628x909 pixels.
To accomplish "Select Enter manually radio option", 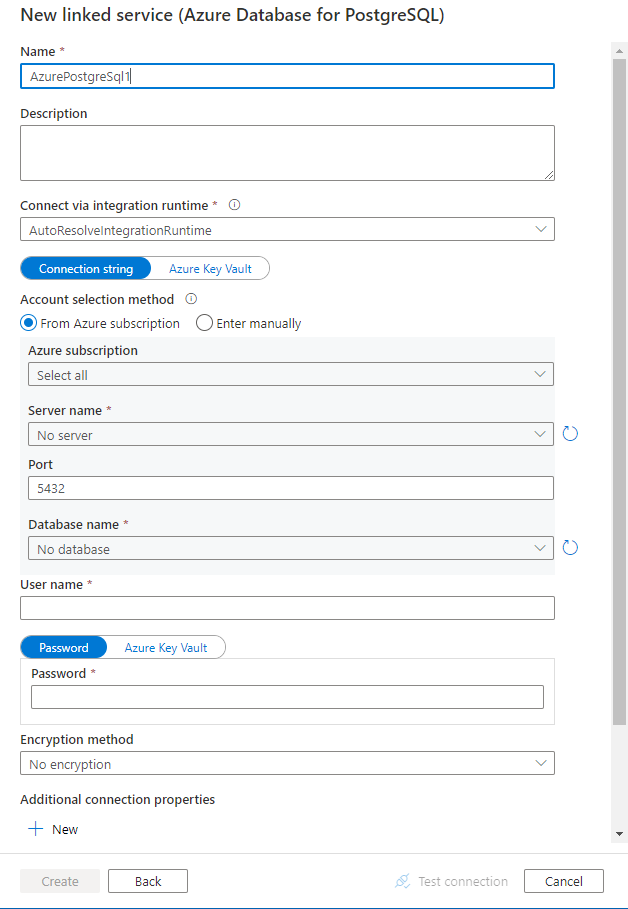I will click(x=204, y=323).
